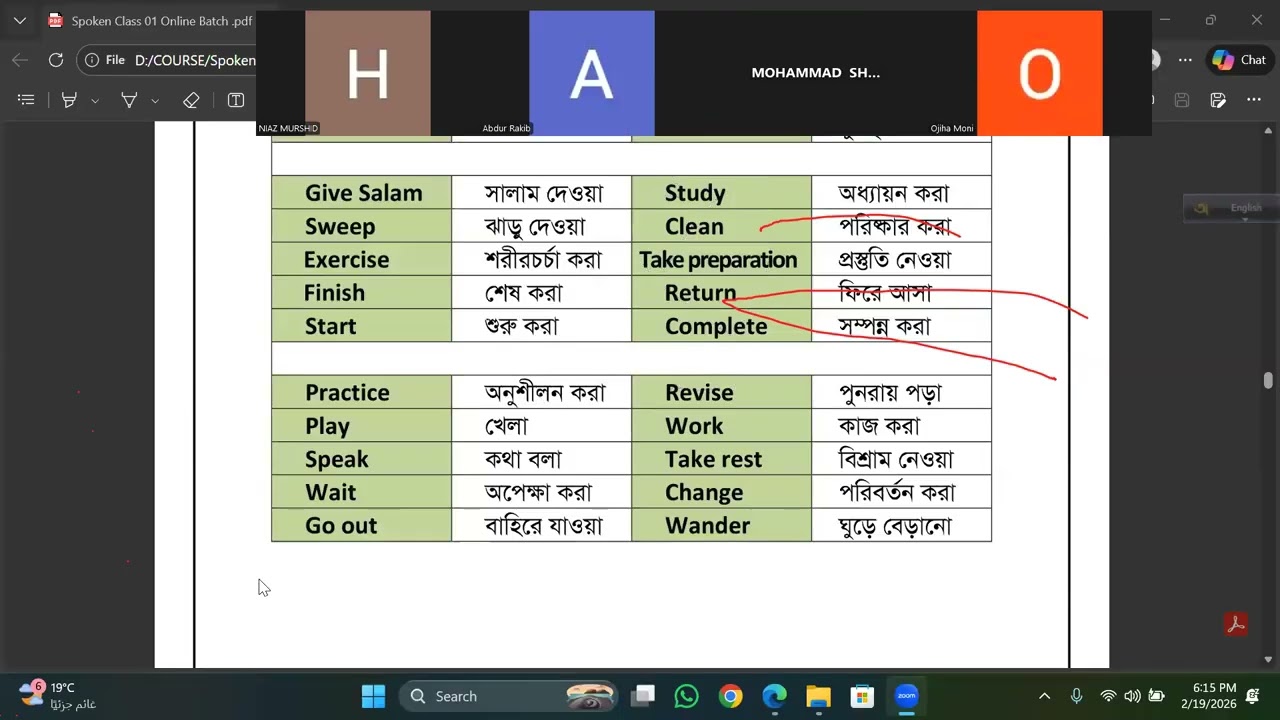Open Wi-Fi network settings

(x=1108, y=696)
